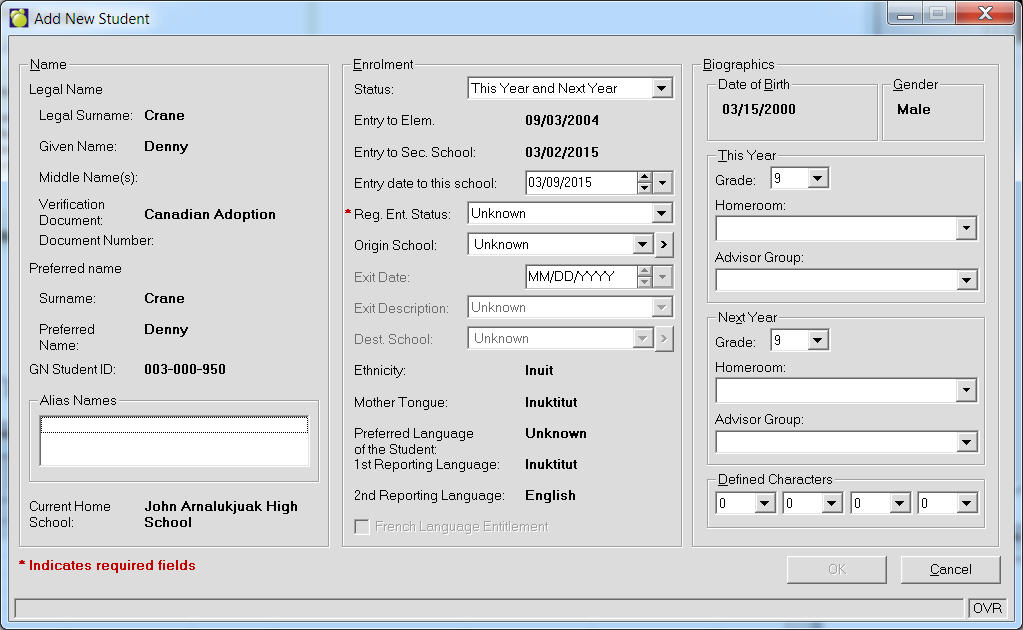Screen dimensions: 1023x630
Task: Open Next Year Advisor Group dropdown
Action: click(x=965, y=442)
